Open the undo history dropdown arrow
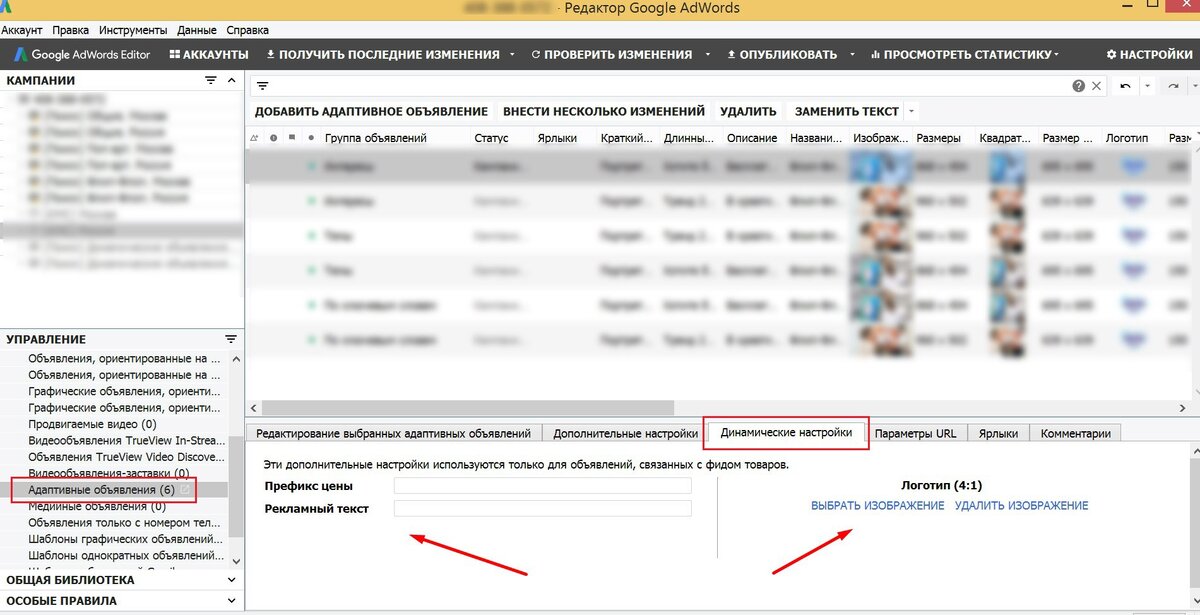Image resolution: width=1200 pixels, height=615 pixels. coord(1148,87)
